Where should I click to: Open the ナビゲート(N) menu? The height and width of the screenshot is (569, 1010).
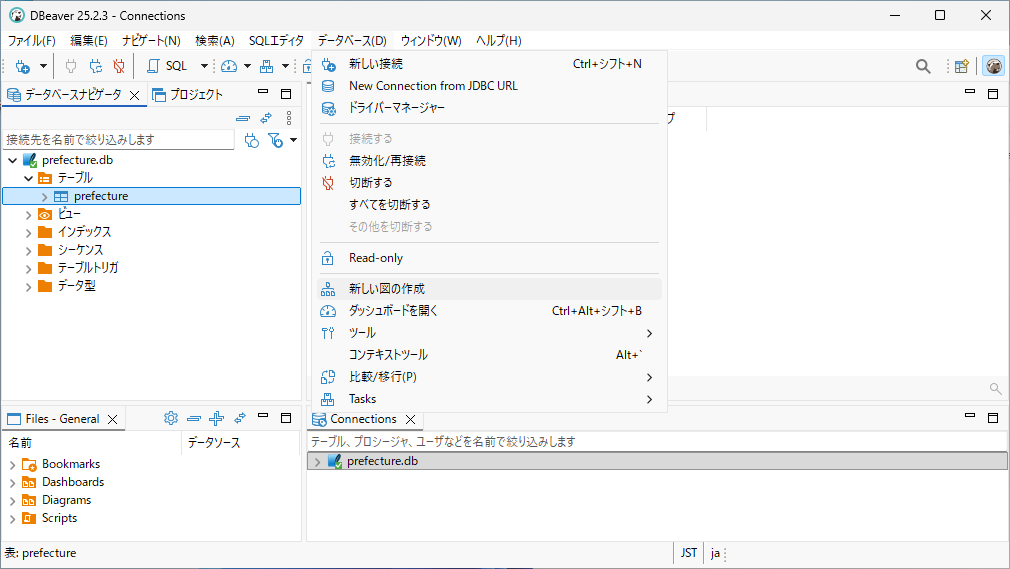[x=151, y=41]
